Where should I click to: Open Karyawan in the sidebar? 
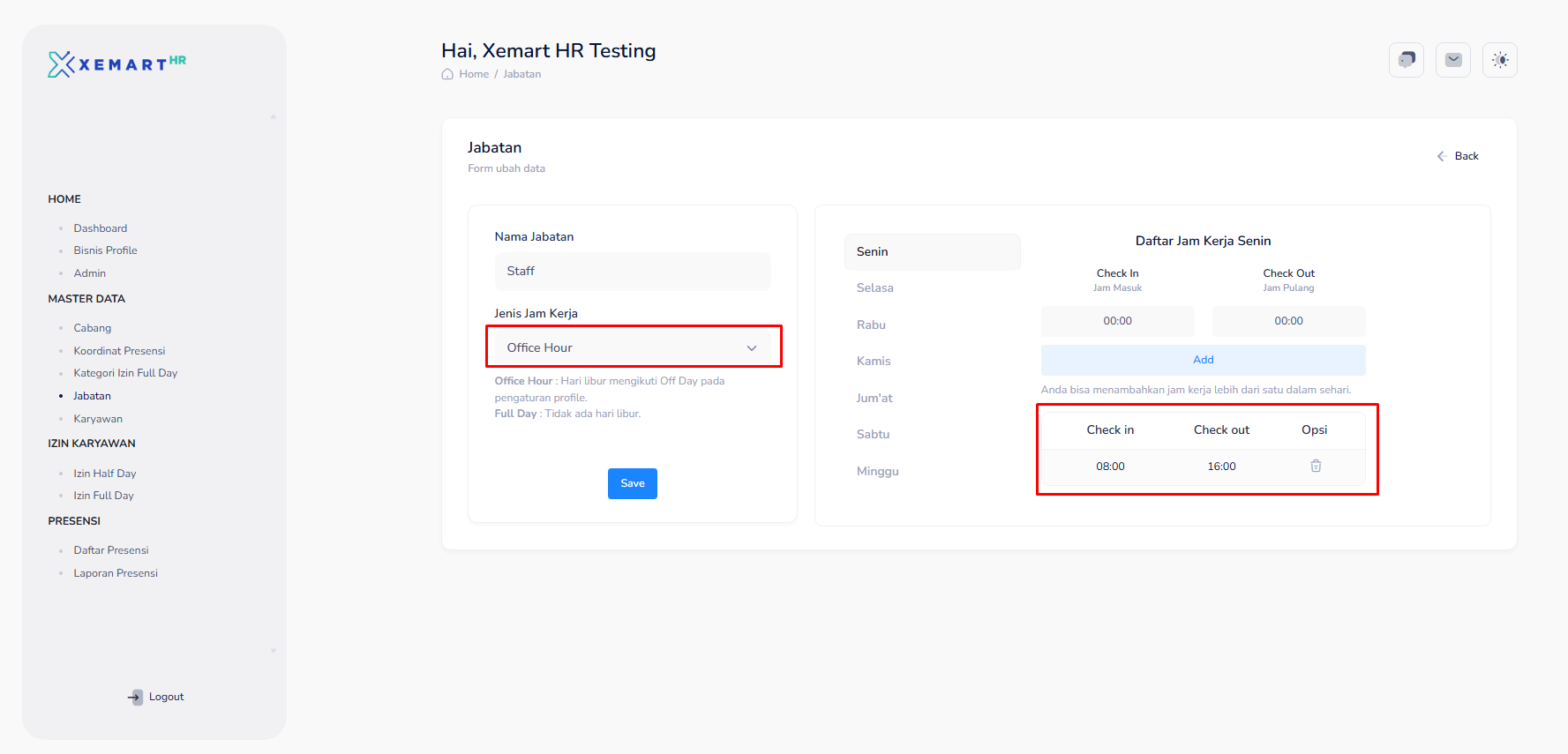click(98, 419)
